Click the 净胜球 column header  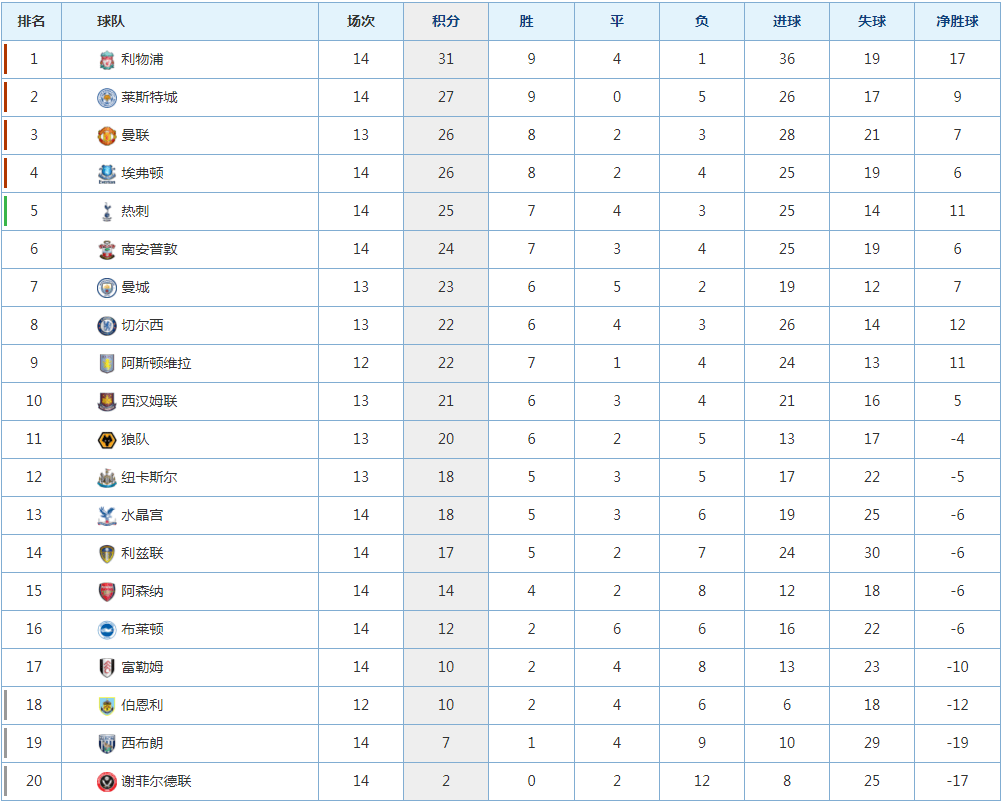coord(957,21)
